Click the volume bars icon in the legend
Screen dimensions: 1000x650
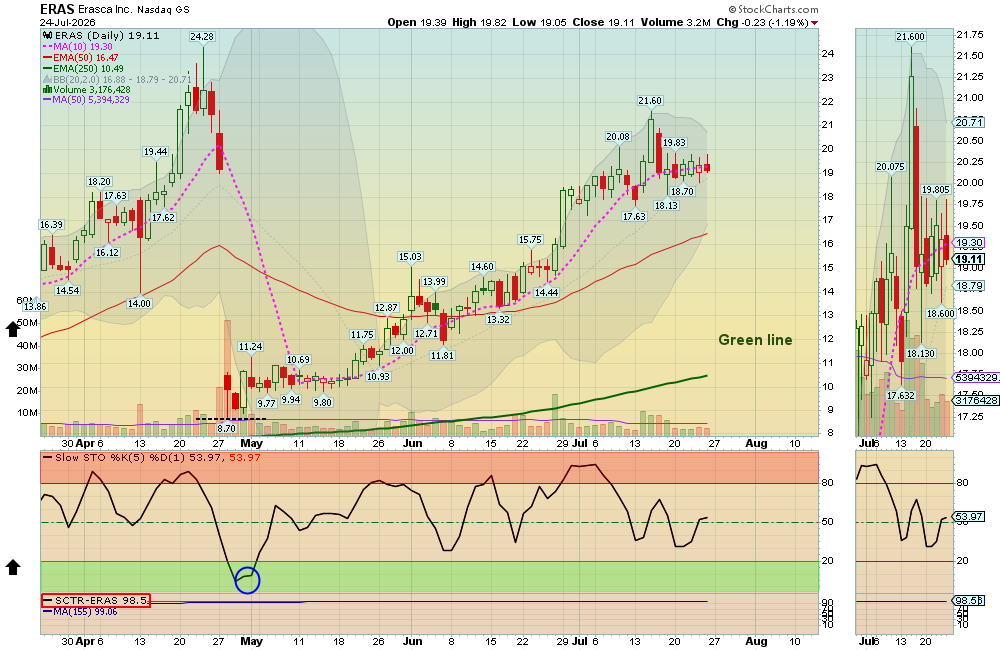(47, 90)
